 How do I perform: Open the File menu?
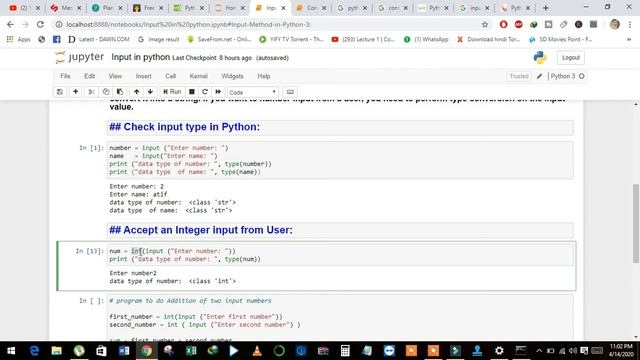click(x=65, y=76)
